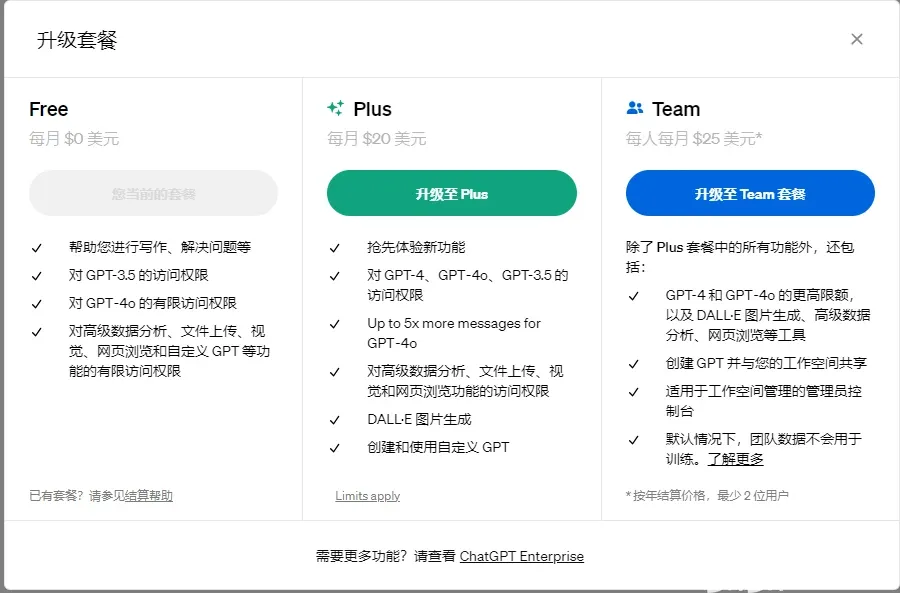Close the 升级套餐 dialog
The height and width of the screenshot is (593, 900).
coord(857,39)
